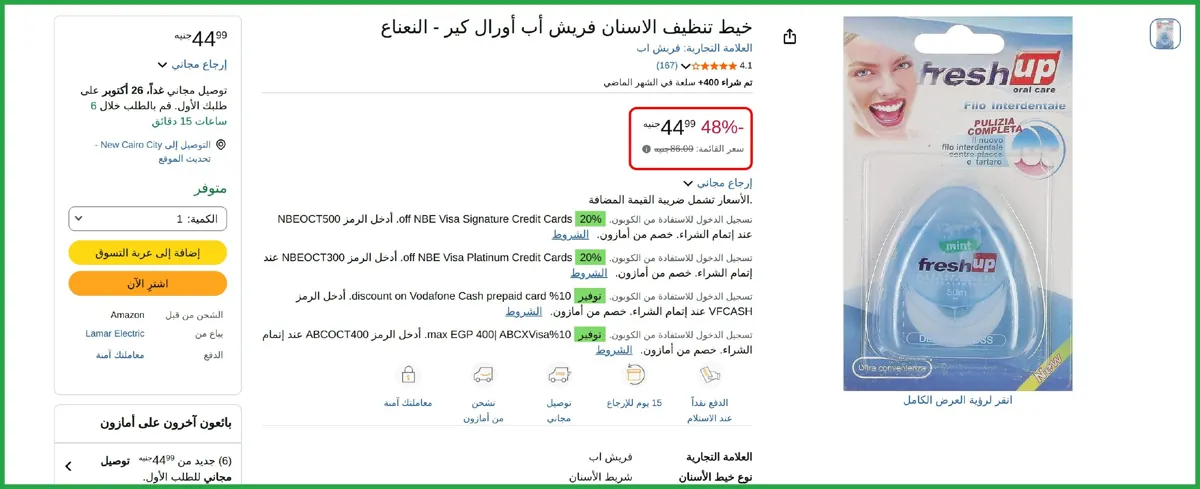Open the quantity dropdown
This screenshot has height=489, width=1200.
[148, 218]
